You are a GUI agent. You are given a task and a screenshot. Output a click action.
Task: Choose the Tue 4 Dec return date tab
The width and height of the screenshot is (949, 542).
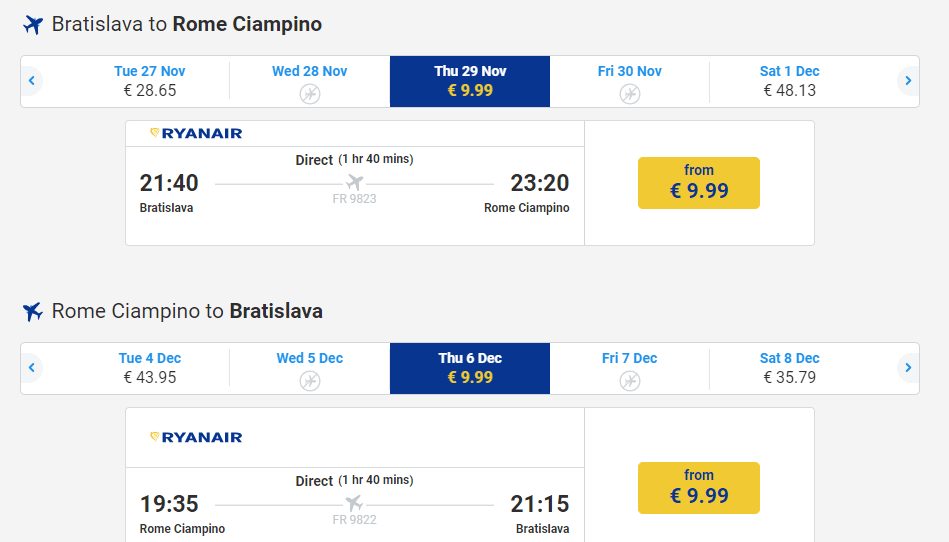[150, 368]
